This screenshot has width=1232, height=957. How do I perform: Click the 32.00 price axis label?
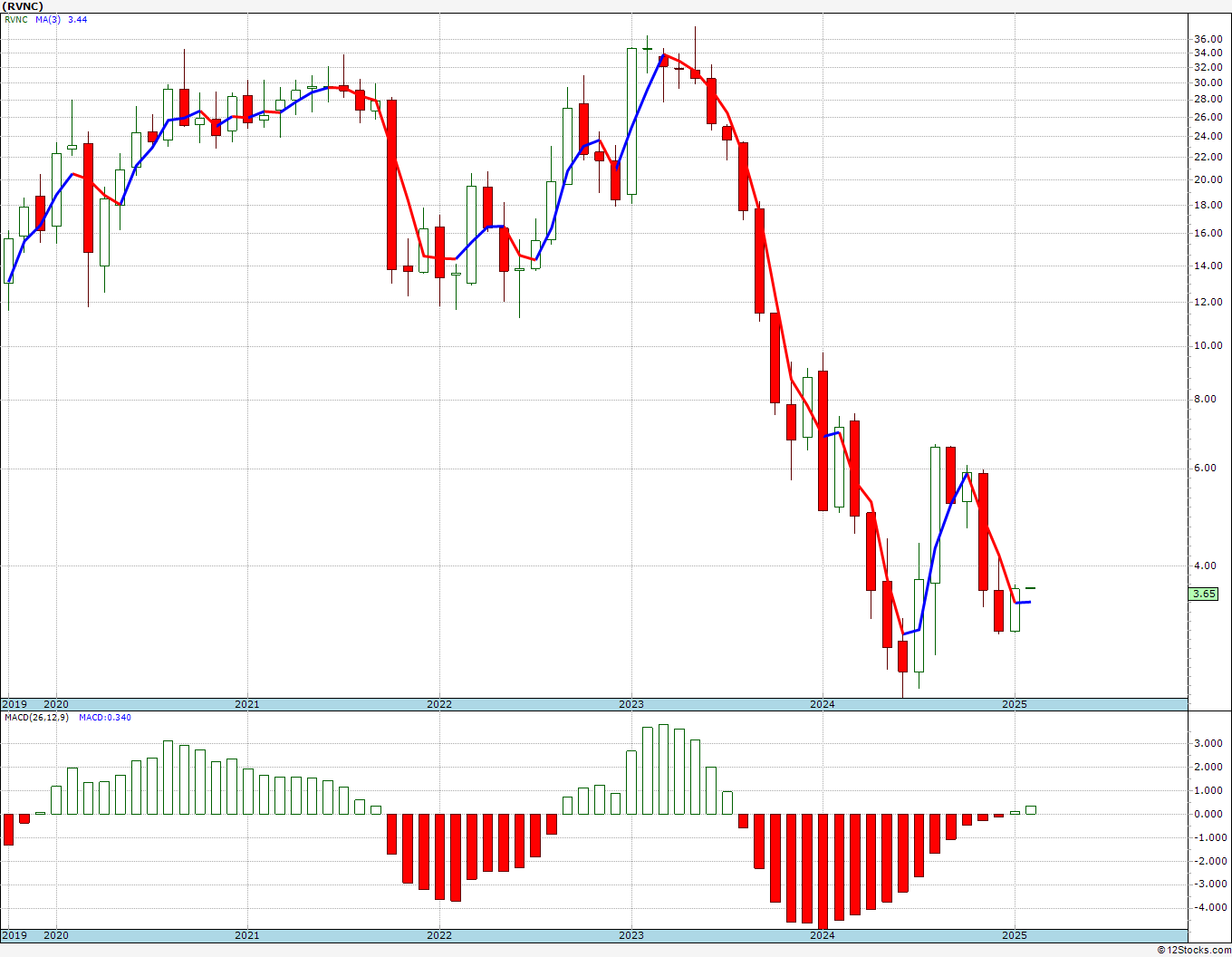[x=1207, y=68]
